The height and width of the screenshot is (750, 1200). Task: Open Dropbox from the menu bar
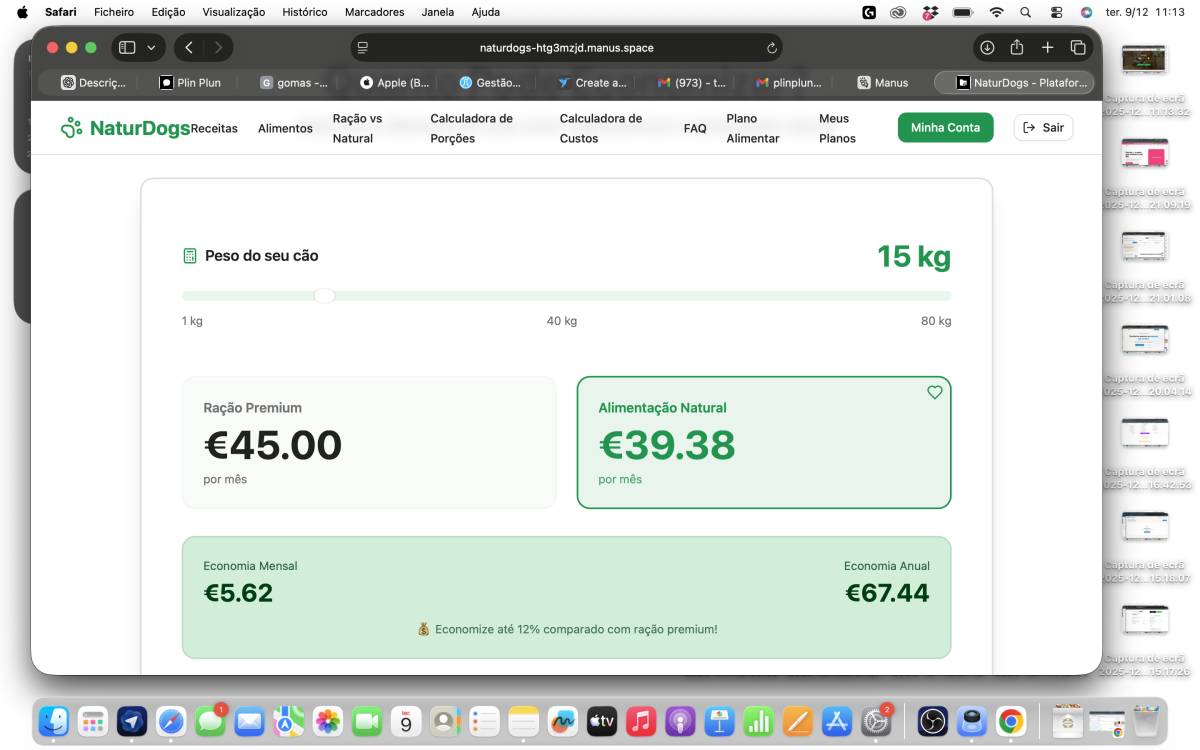(x=930, y=12)
